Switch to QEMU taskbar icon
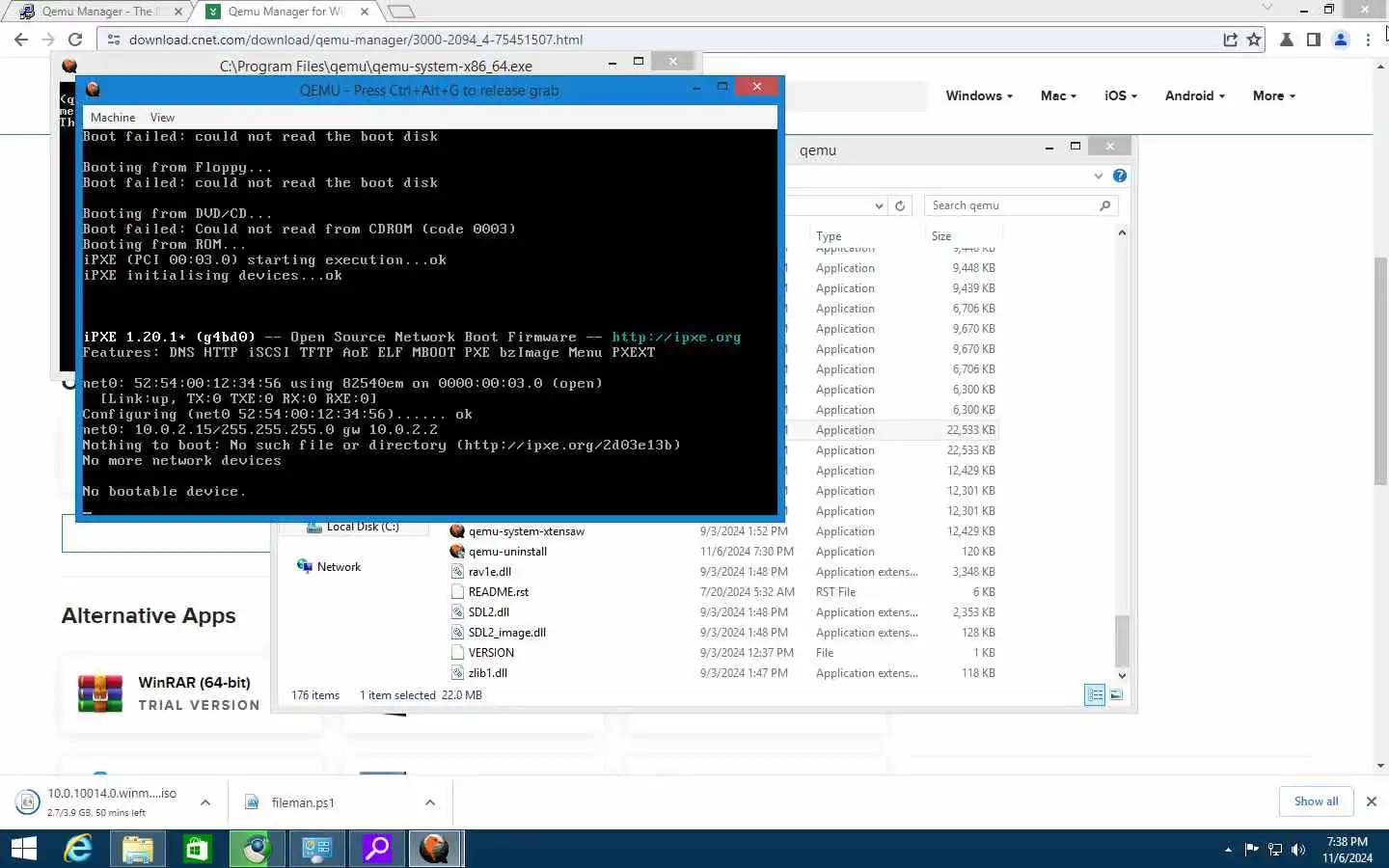 (435, 849)
